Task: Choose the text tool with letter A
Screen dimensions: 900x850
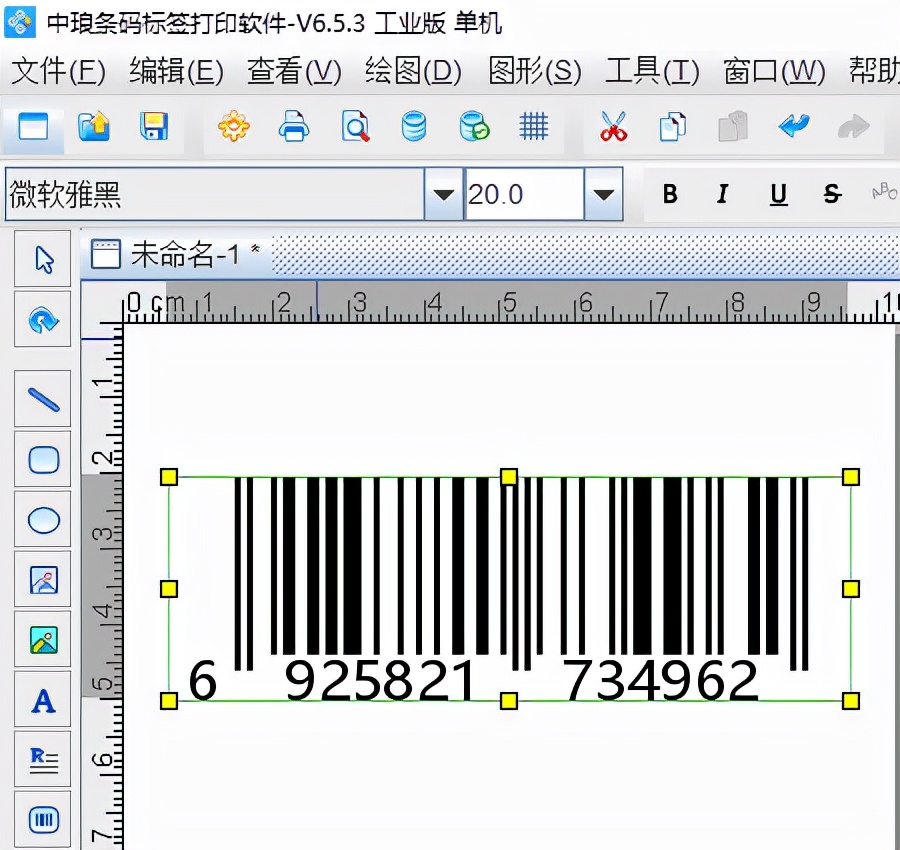Action: coord(43,699)
